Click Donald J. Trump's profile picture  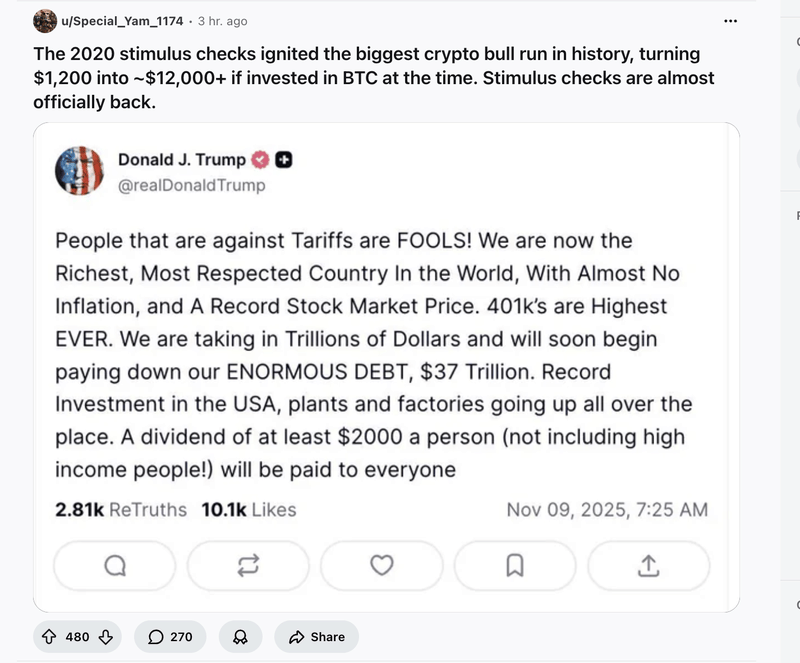tap(80, 171)
